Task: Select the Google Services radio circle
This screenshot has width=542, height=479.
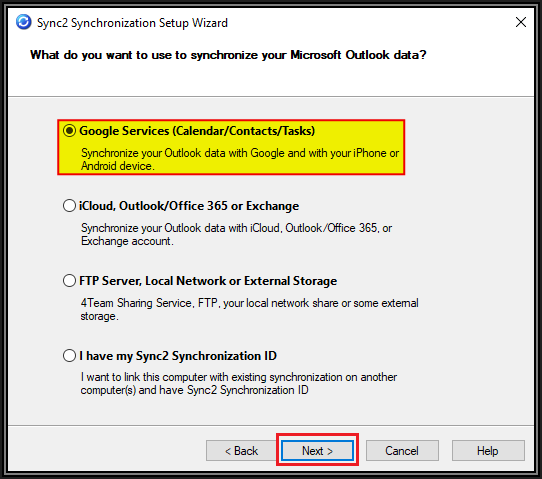Action: [x=69, y=131]
